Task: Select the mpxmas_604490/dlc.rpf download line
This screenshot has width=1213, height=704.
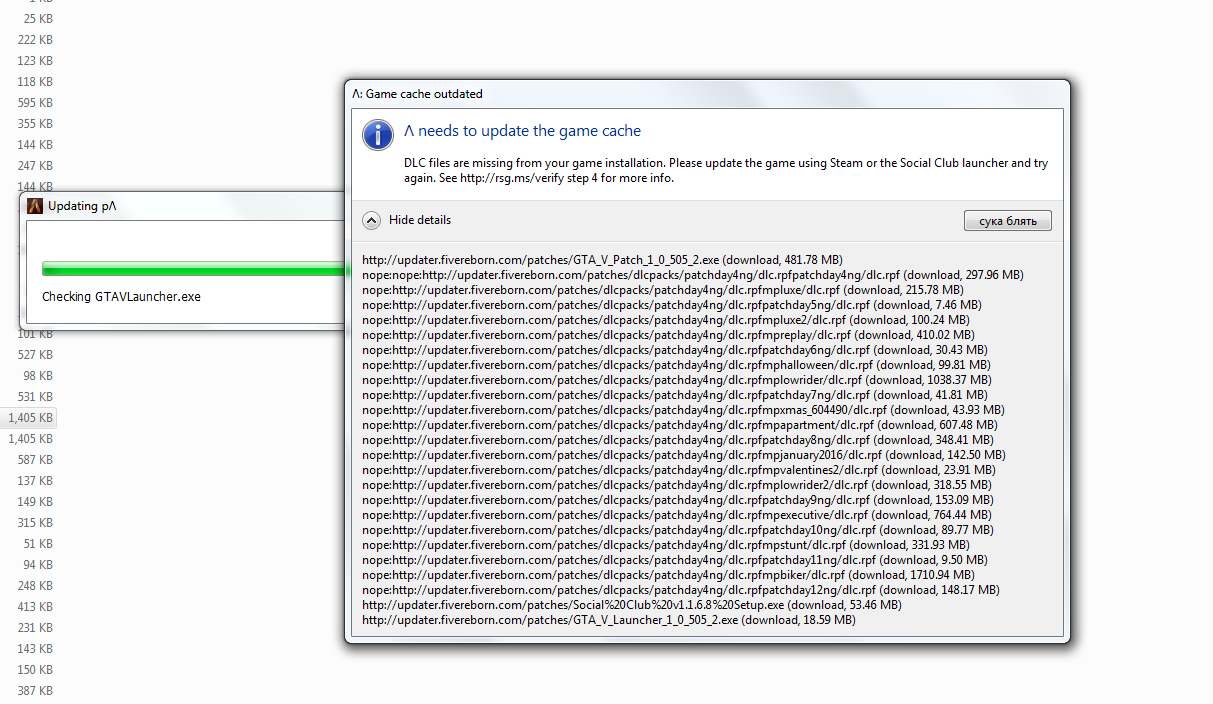Action: pyautogui.click(x=684, y=410)
